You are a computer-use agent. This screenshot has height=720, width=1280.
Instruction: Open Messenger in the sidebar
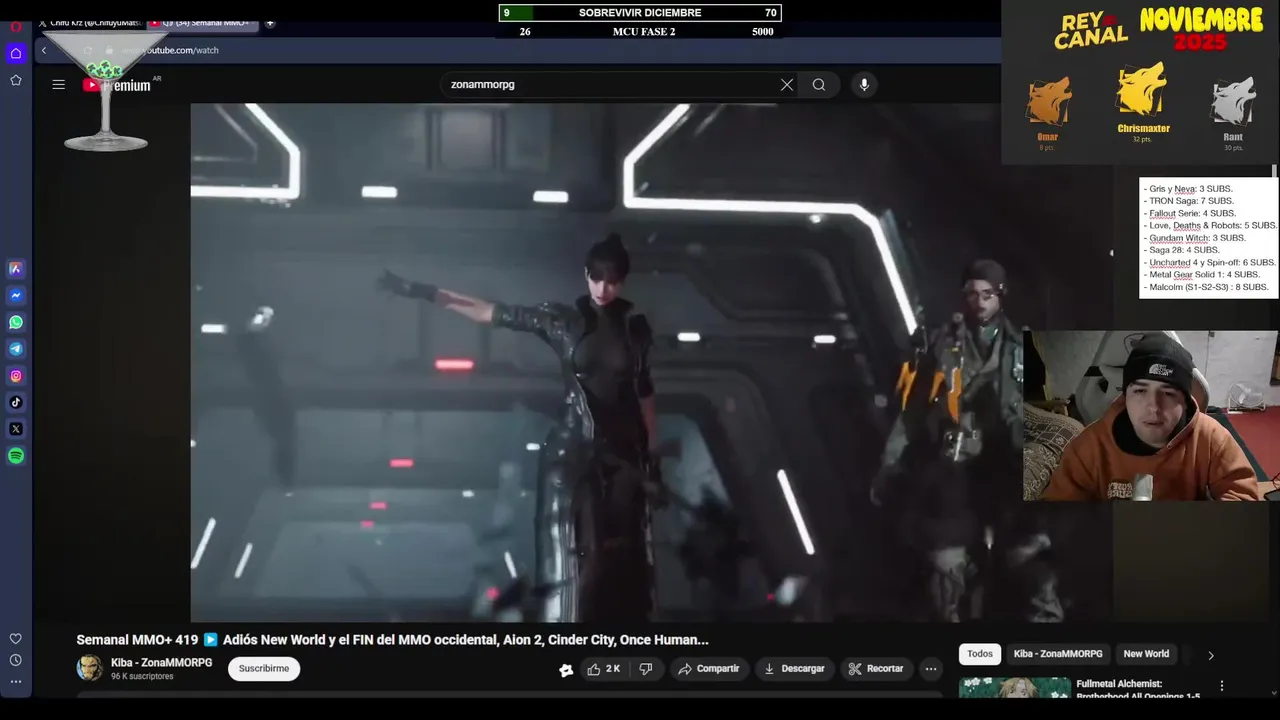[x=16, y=296]
